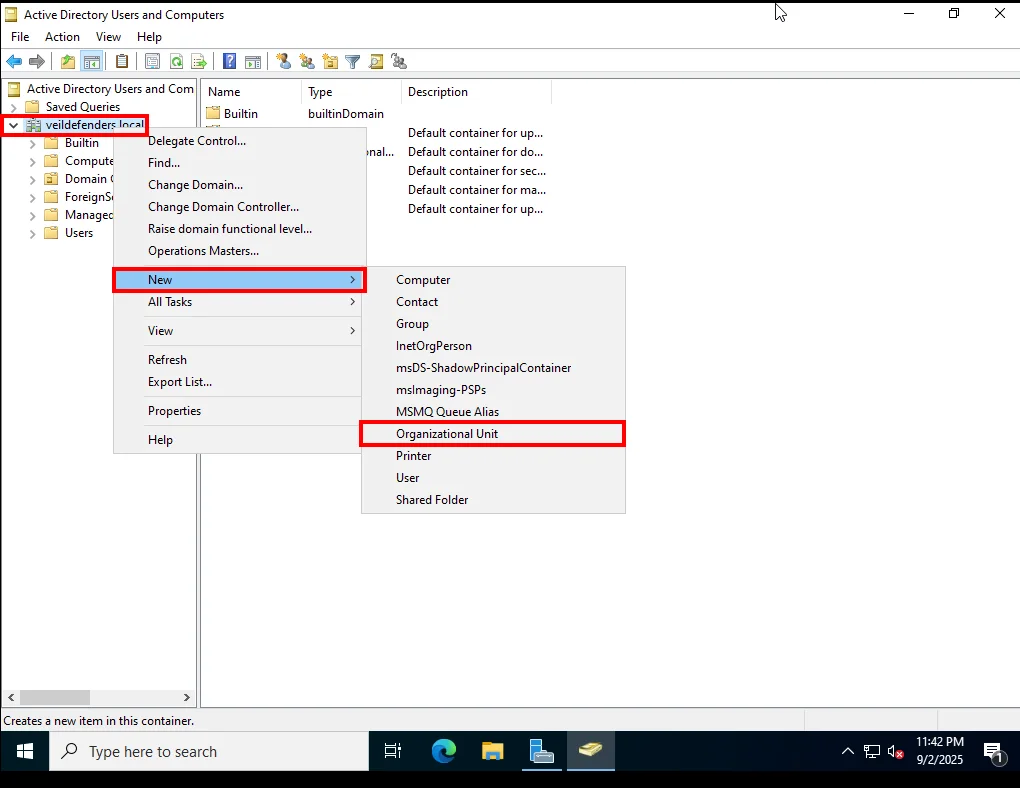
Task: Open the File menu
Action: tap(20, 37)
